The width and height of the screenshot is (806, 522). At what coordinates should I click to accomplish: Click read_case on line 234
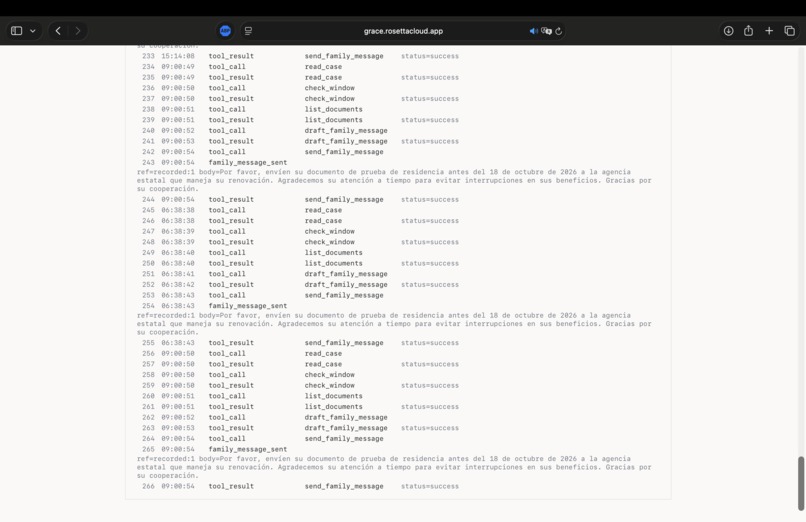pos(323,67)
